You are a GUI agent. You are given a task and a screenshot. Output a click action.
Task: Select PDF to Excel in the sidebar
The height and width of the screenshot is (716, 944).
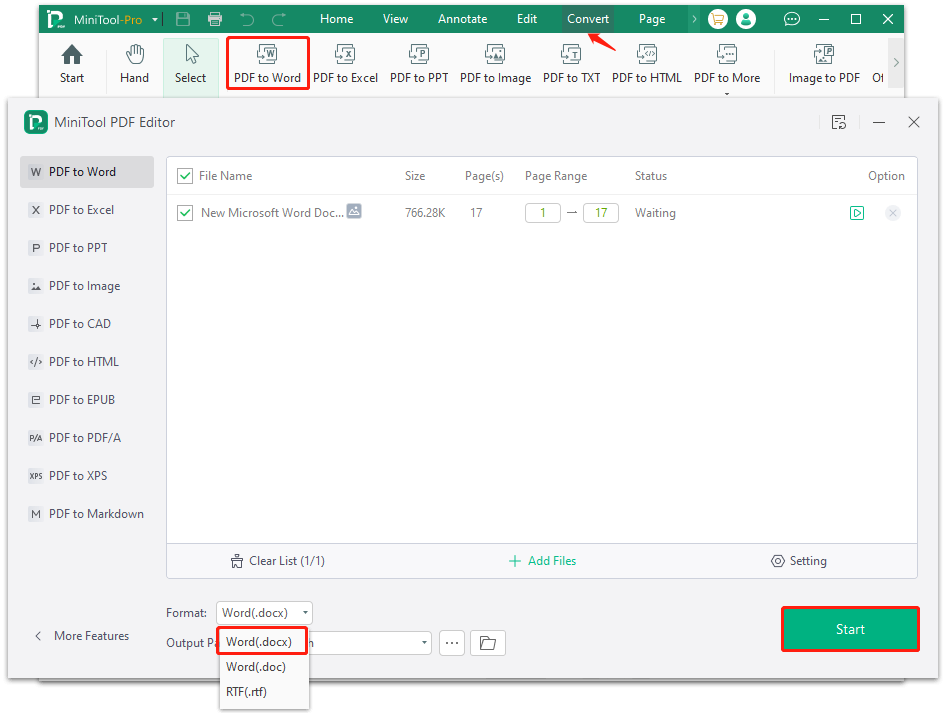point(87,210)
